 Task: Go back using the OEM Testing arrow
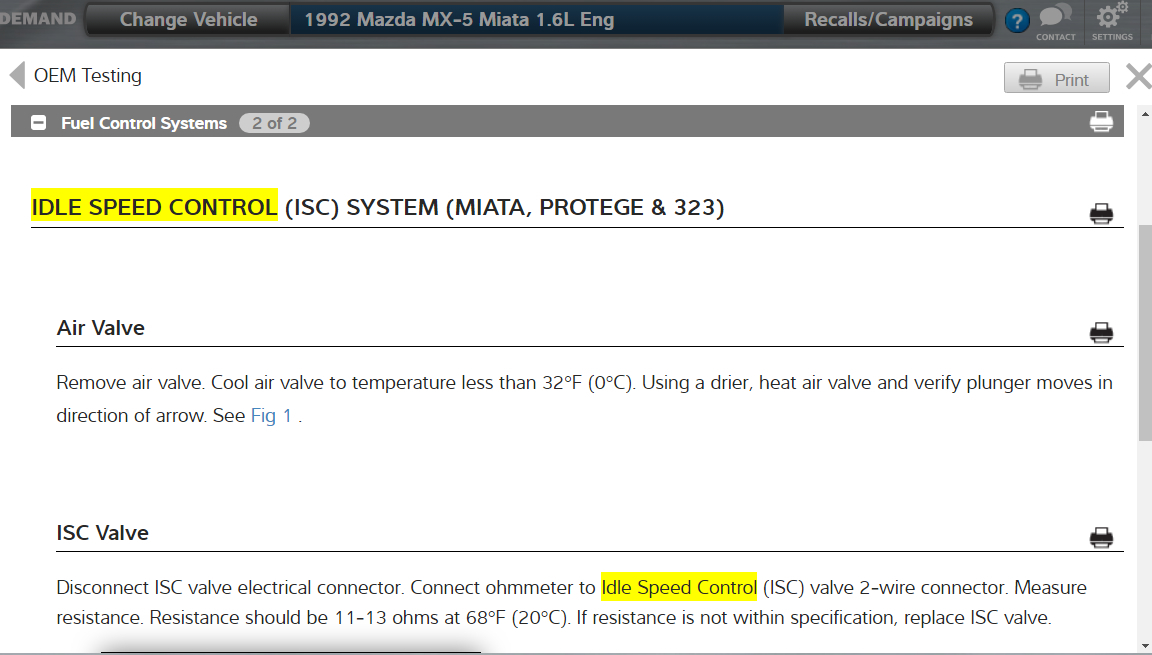17,76
